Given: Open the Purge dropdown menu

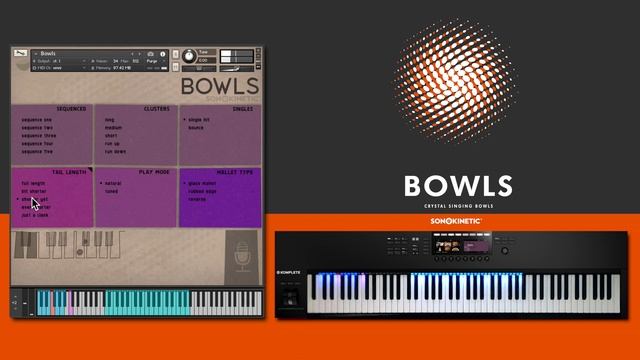Looking at the screenshot, I should tap(156, 61).
